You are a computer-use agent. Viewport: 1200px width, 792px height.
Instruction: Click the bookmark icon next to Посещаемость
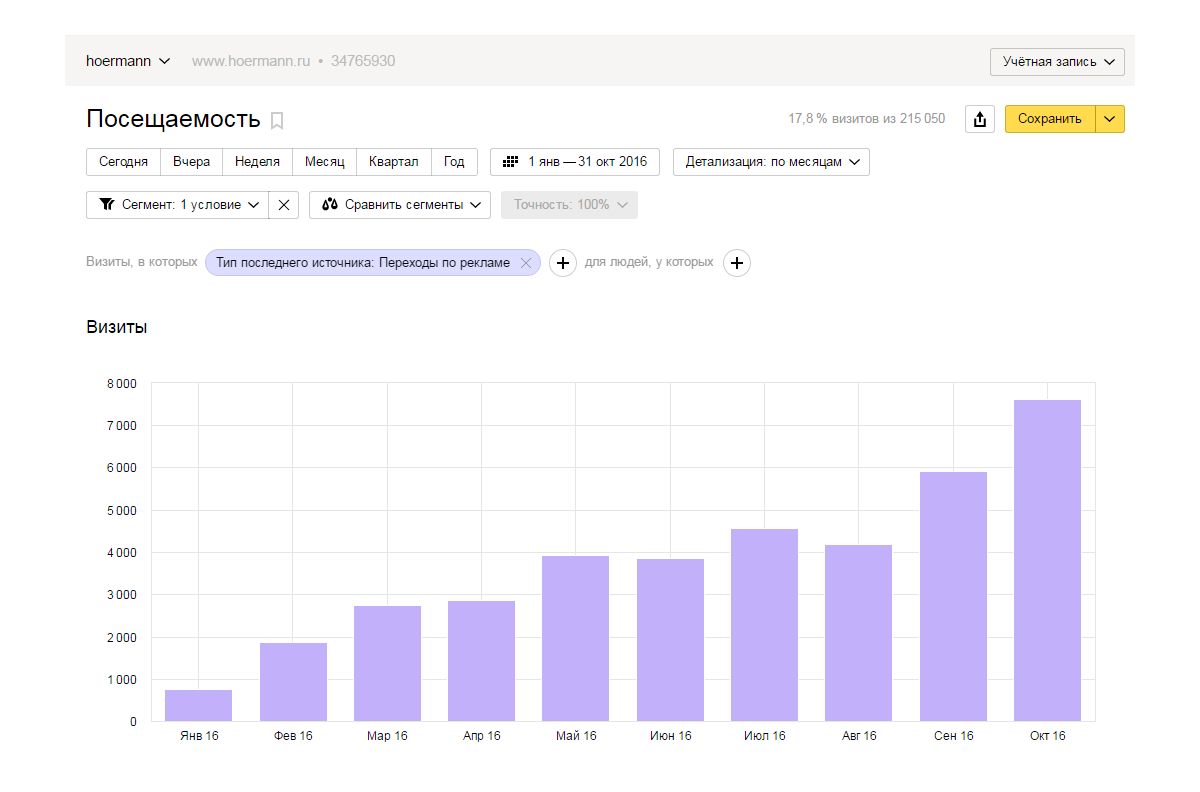coord(277,121)
